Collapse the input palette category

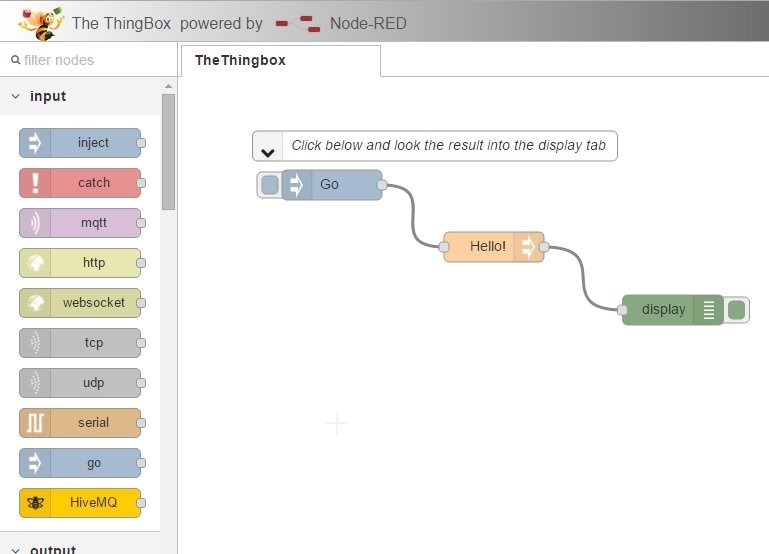tap(15, 97)
